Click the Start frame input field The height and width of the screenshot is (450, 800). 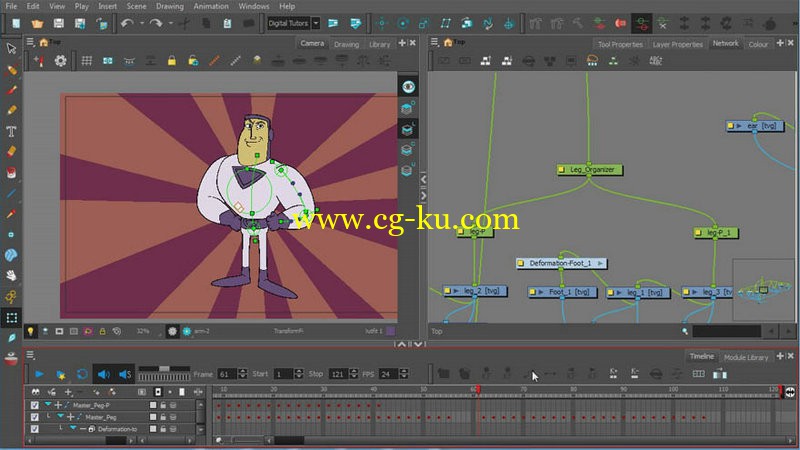point(283,374)
